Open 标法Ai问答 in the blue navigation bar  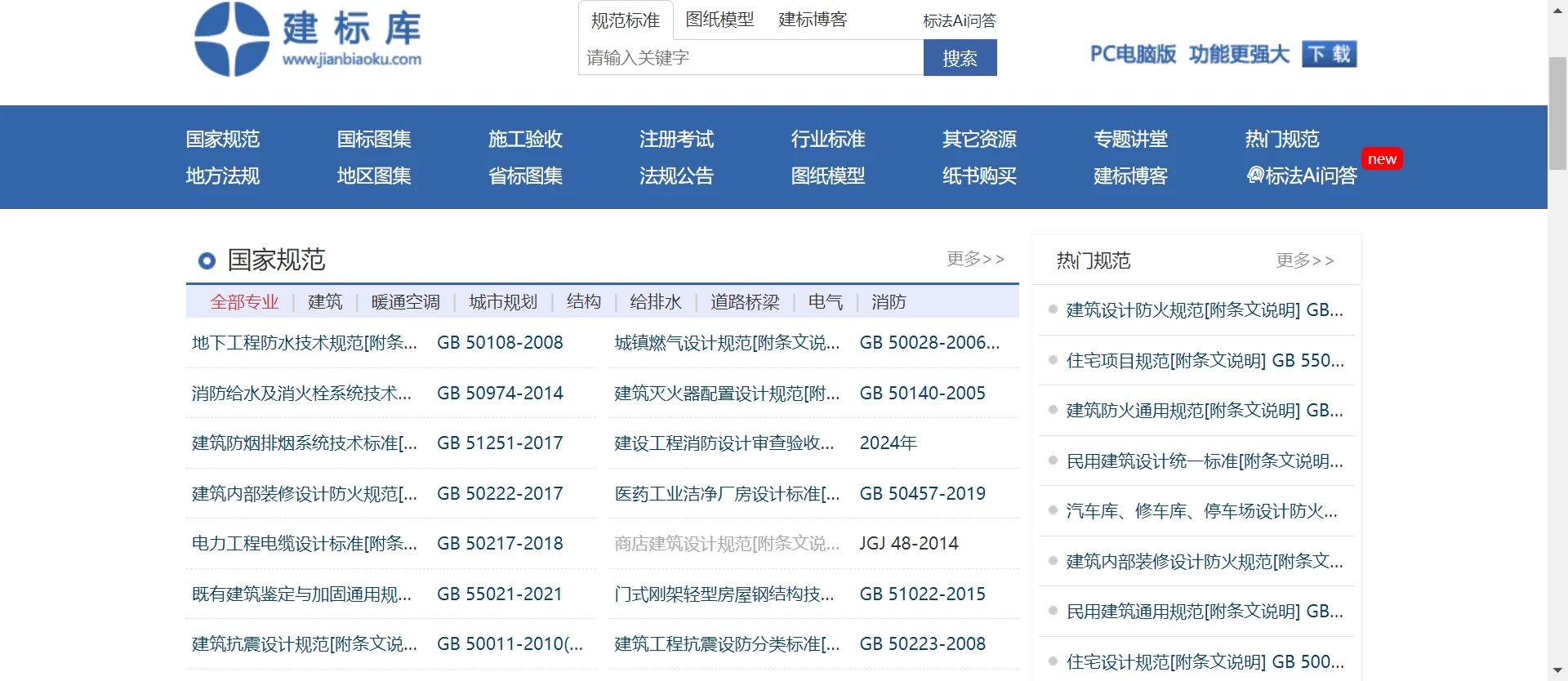1302,176
